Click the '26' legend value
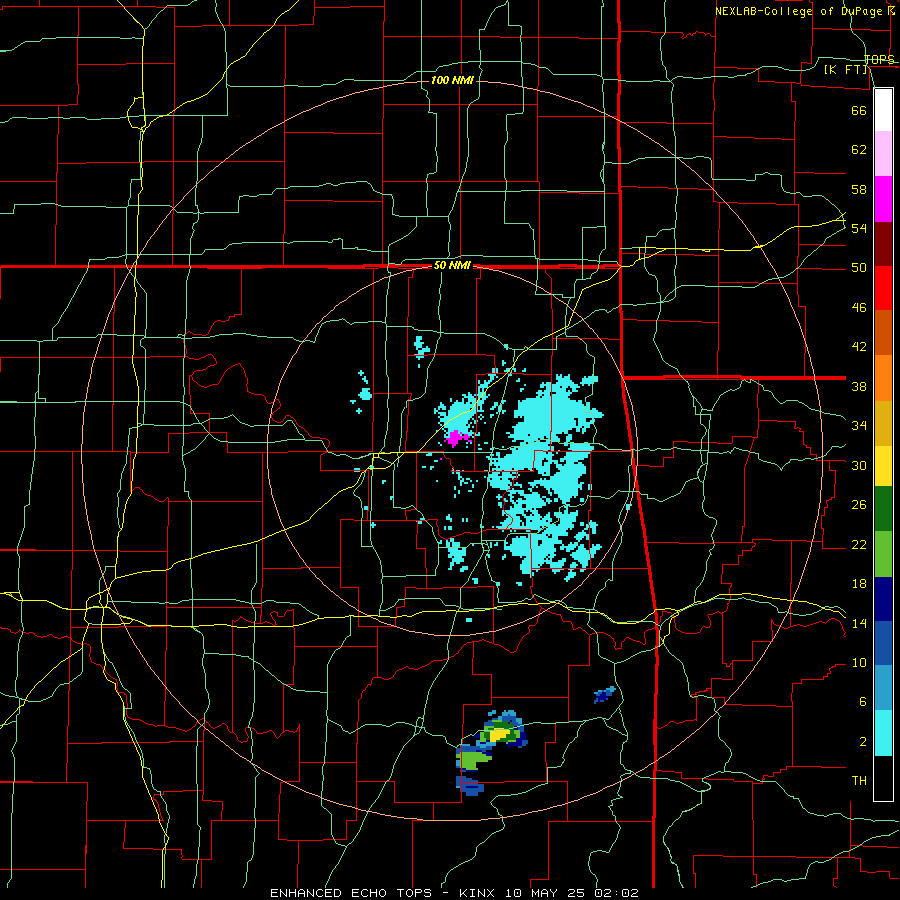900x900 pixels. [859, 505]
